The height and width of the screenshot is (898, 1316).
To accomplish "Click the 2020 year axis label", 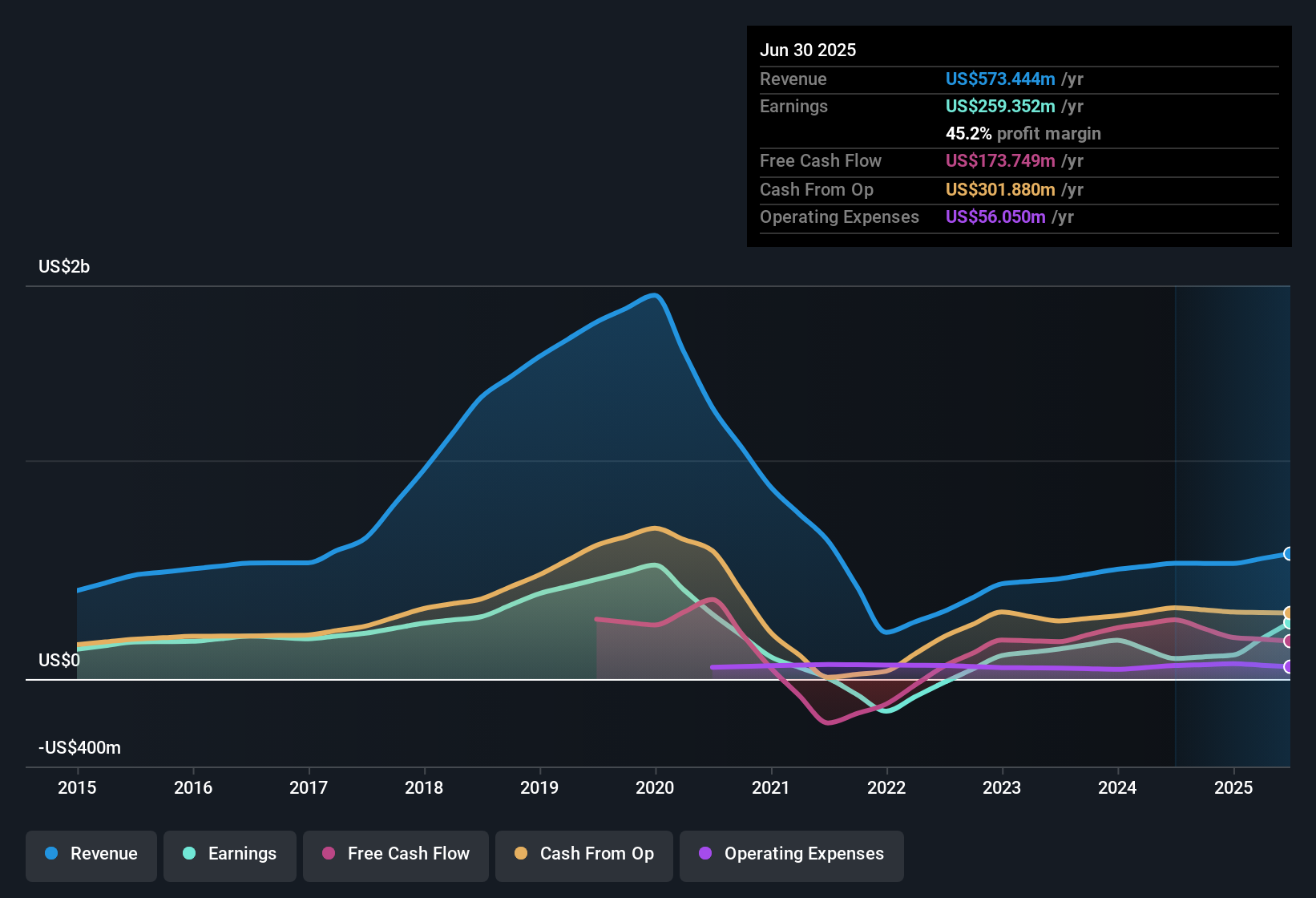I will (656, 788).
